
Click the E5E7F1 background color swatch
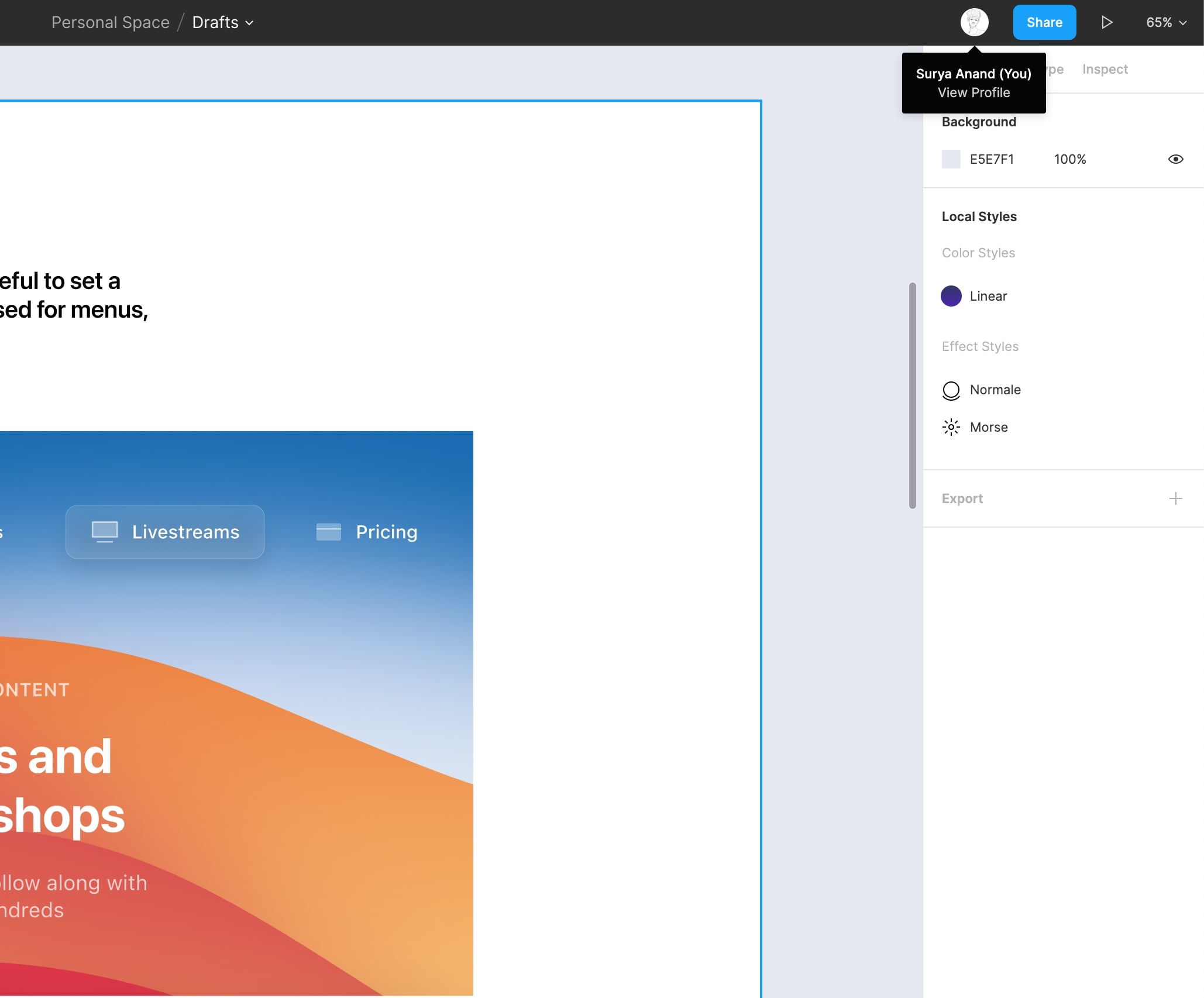(x=951, y=159)
